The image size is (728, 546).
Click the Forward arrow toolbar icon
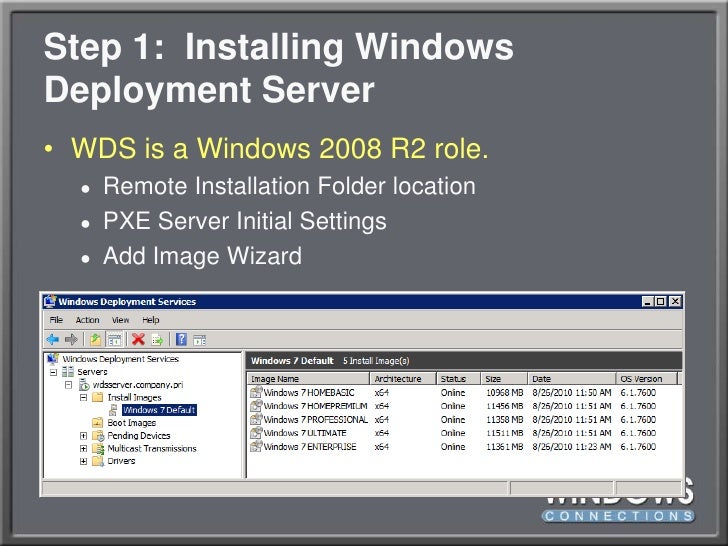coord(71,340)
